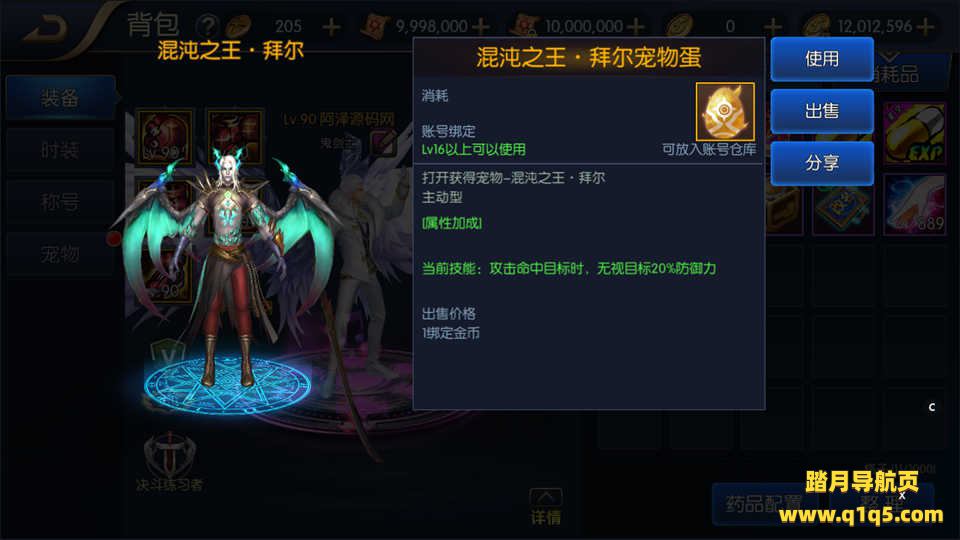The image size is (960, 540).
Task: Add more of the 9,998,000 currency
Action: (481, 27)
